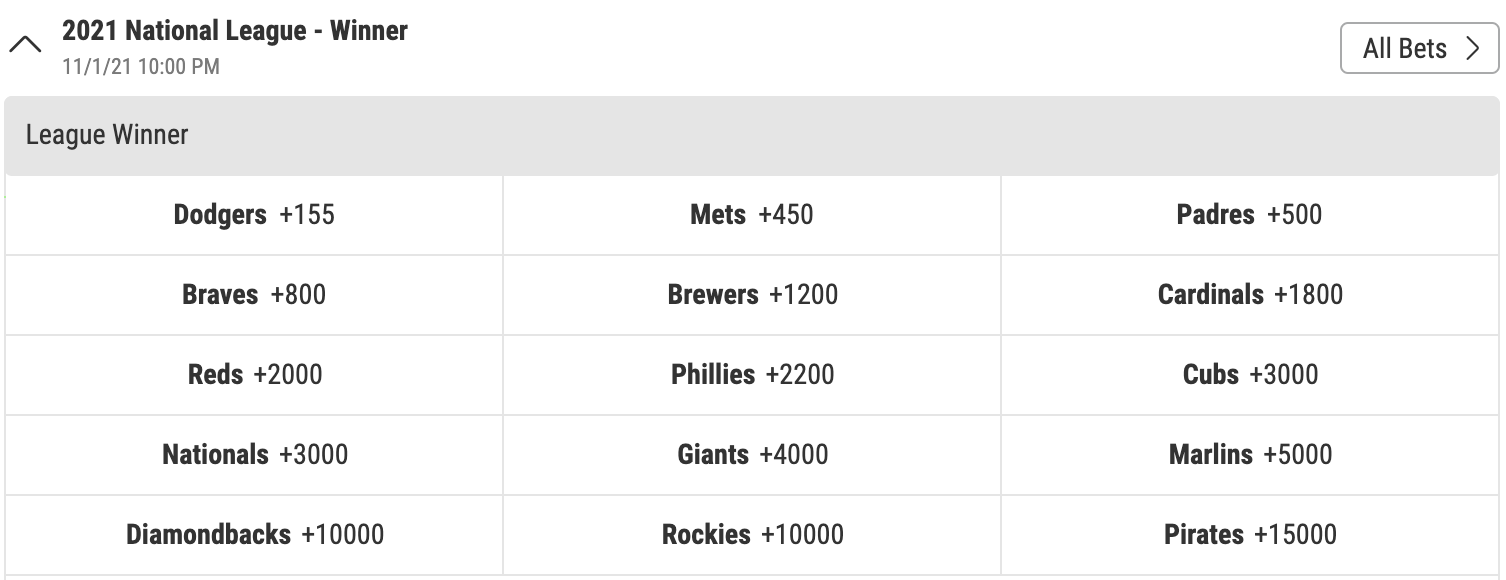This screenshot has width=1506, height=580.
Task: Select Dodgers +155 bet
Action: 254,215
